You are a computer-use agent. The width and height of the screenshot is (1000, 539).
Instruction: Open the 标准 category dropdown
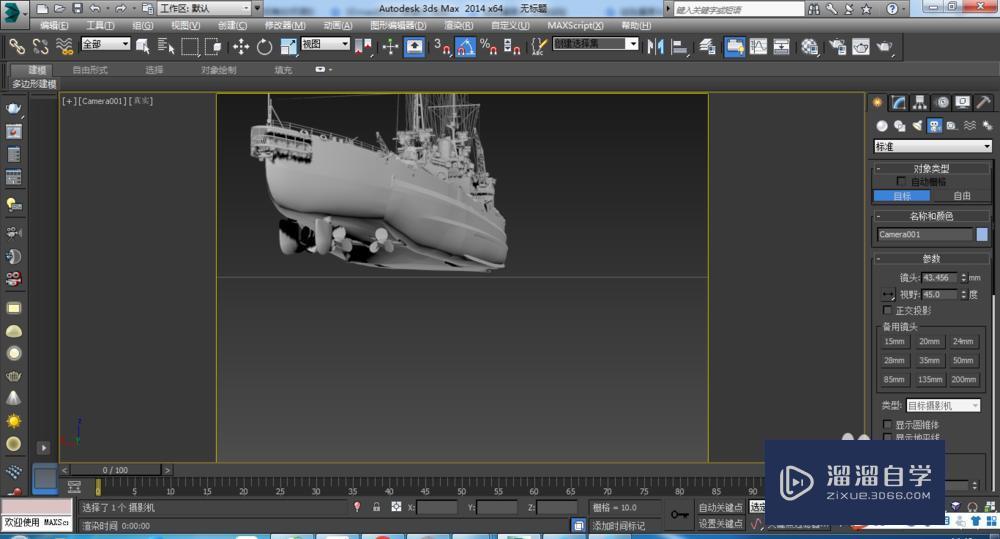click(932, 146)
